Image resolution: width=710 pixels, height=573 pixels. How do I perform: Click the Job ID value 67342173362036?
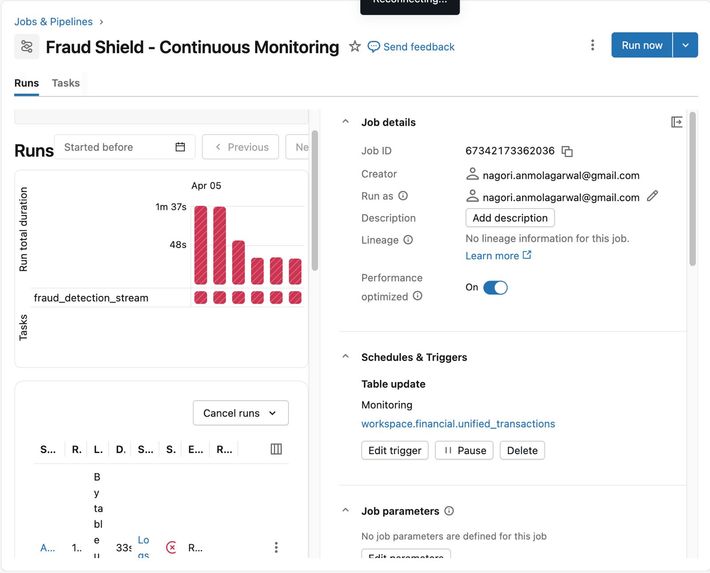(510, 151)
